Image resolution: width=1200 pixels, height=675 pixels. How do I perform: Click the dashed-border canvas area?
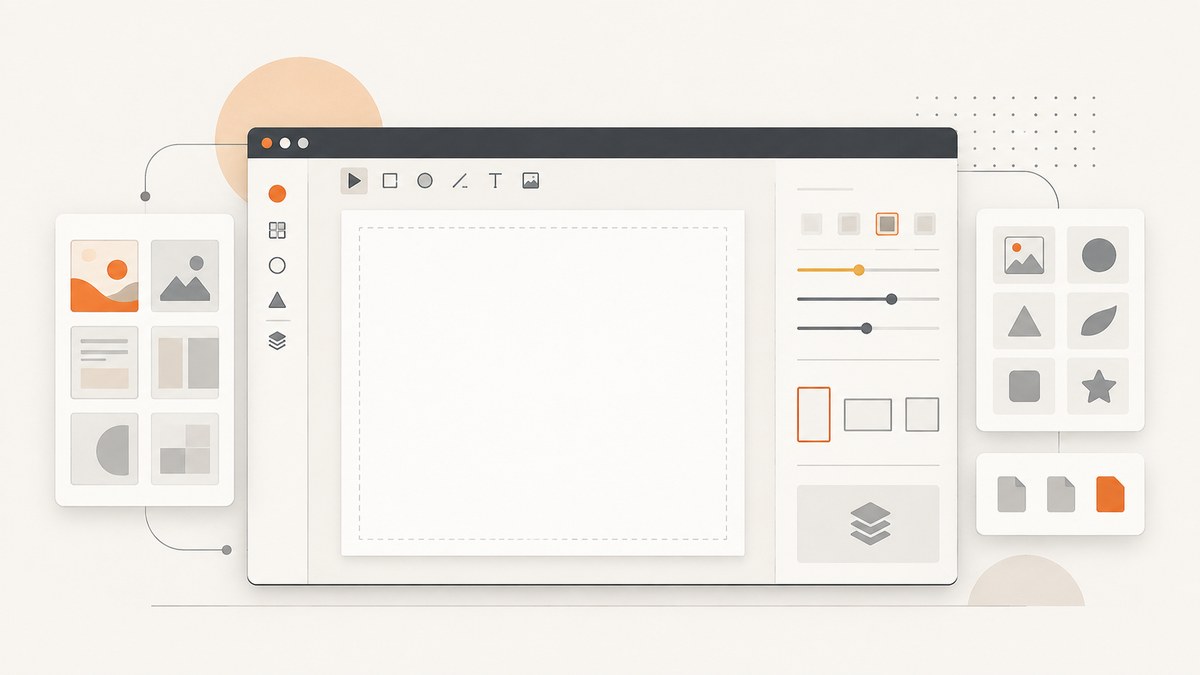[x=543, y=383]
